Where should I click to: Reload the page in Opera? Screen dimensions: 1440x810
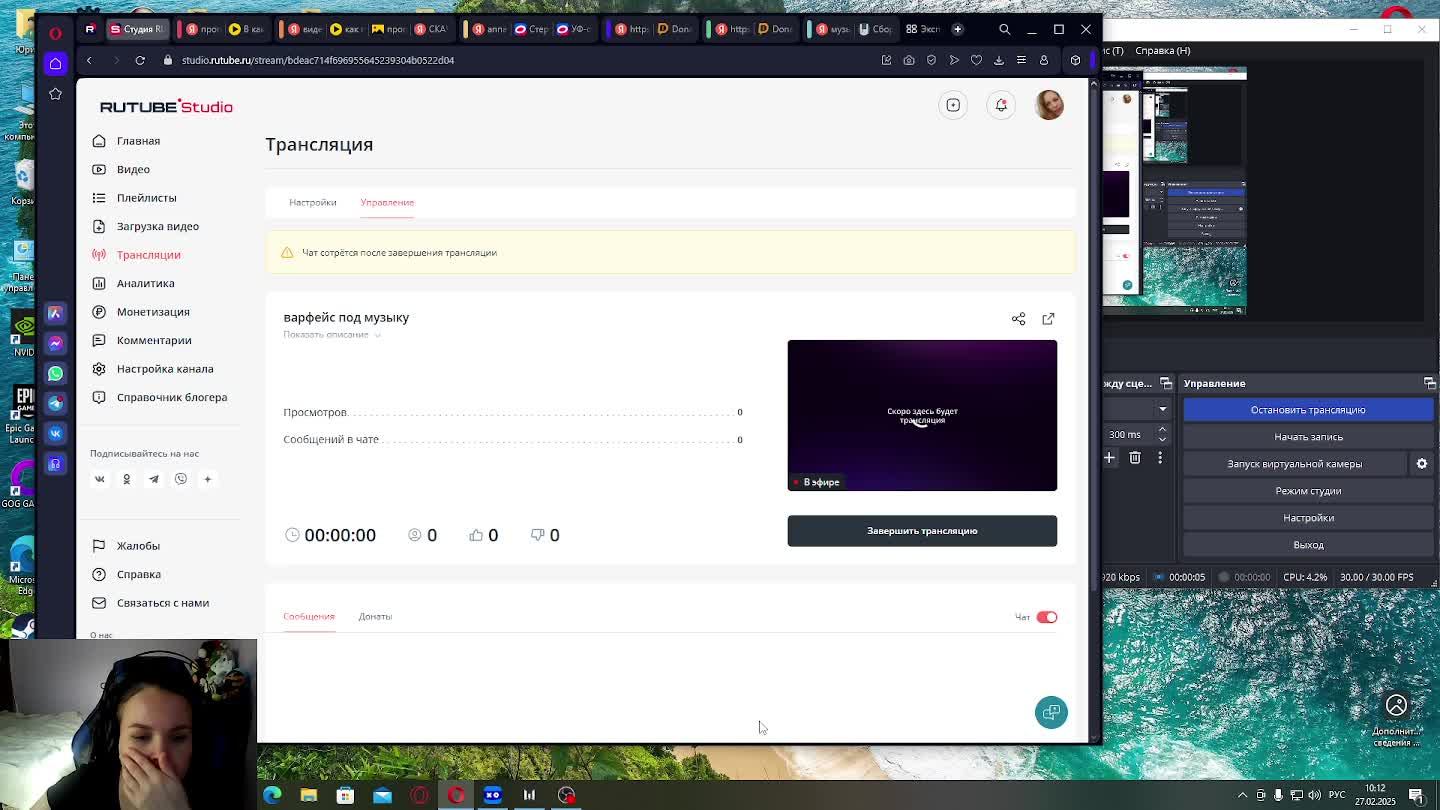pos(140,60)
